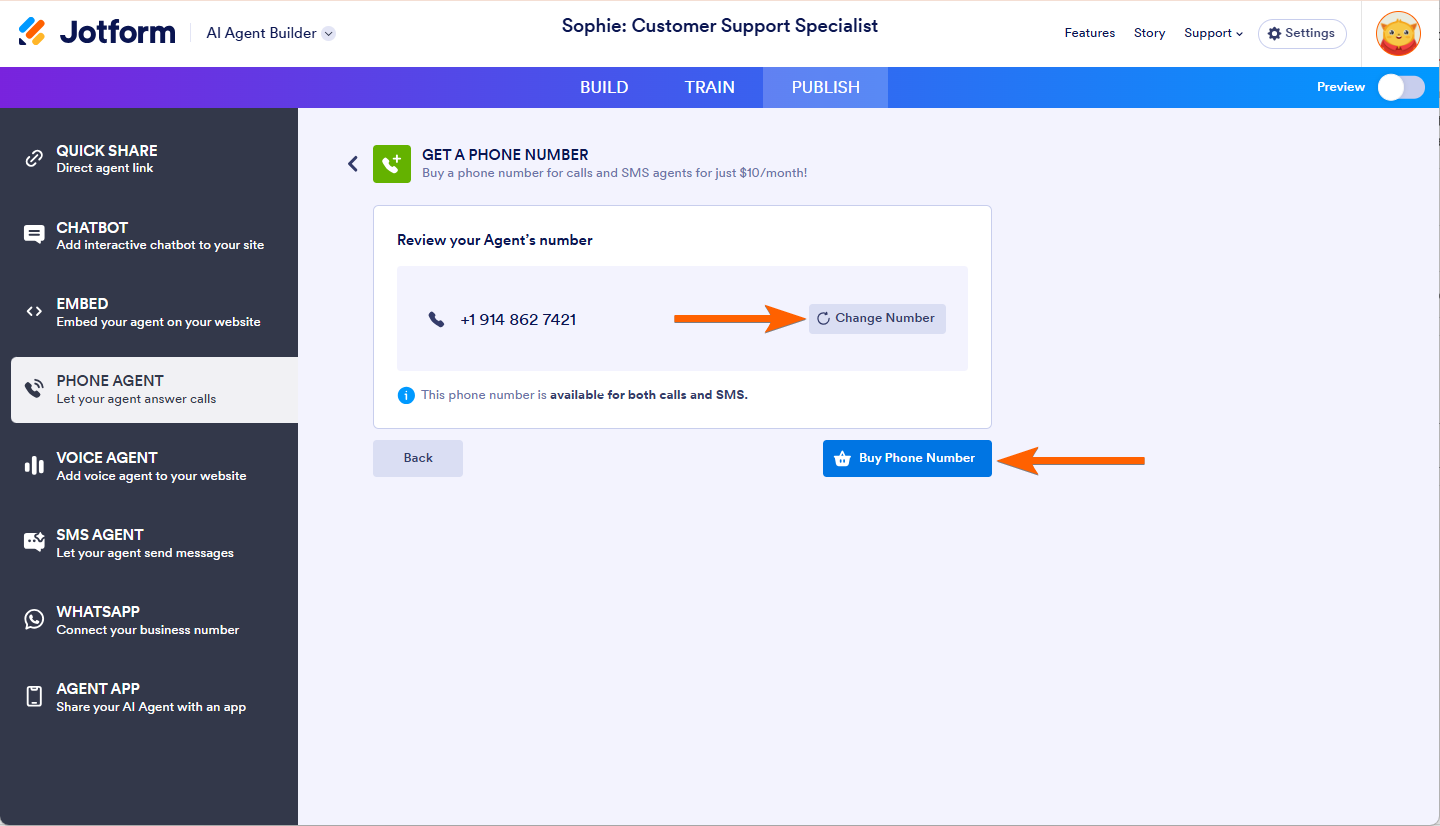Click the back chevron beside Get a Phone Number
The height and width of the screenshot is (826, 1440).
tap(353, 164)
